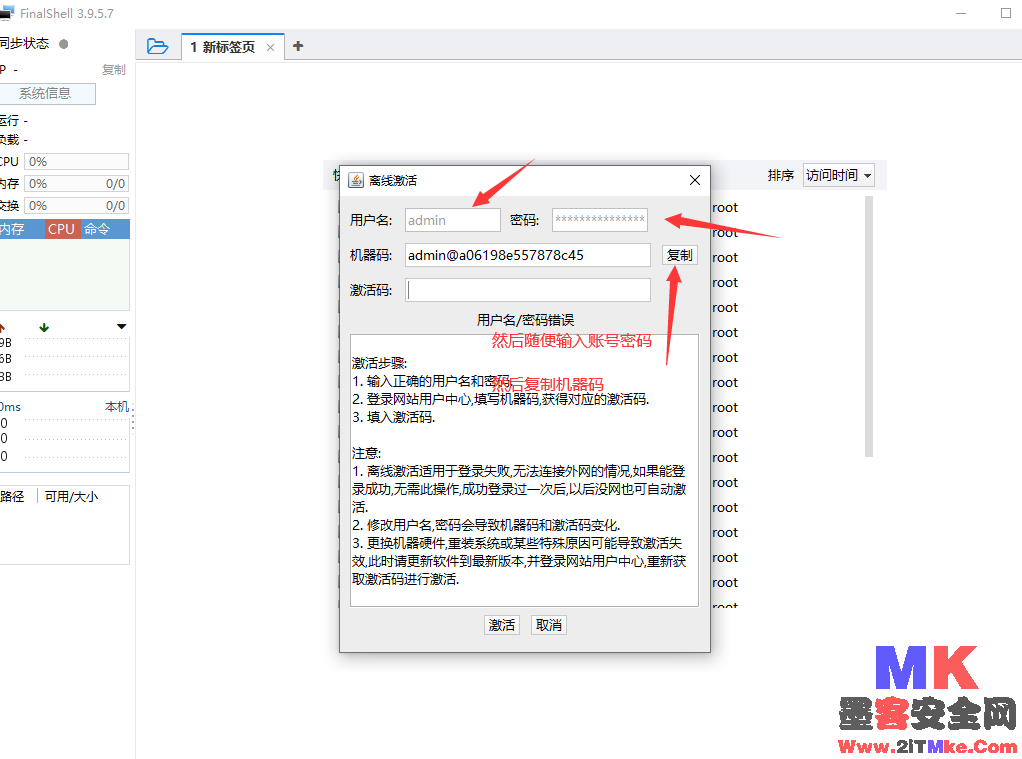This screenshot has width=1022, height=759.
Task: Click the empty 激活码 field
Action: click(x=527, y=290)
